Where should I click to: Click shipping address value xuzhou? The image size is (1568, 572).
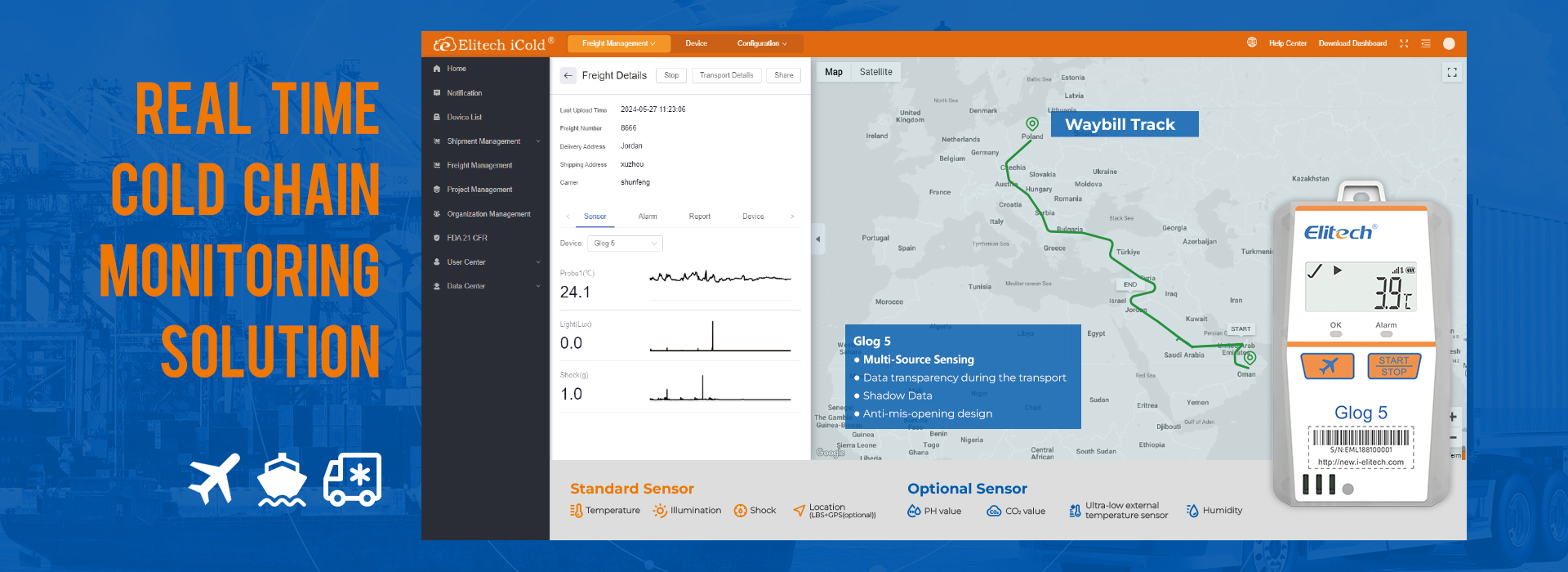pos(631,164)
